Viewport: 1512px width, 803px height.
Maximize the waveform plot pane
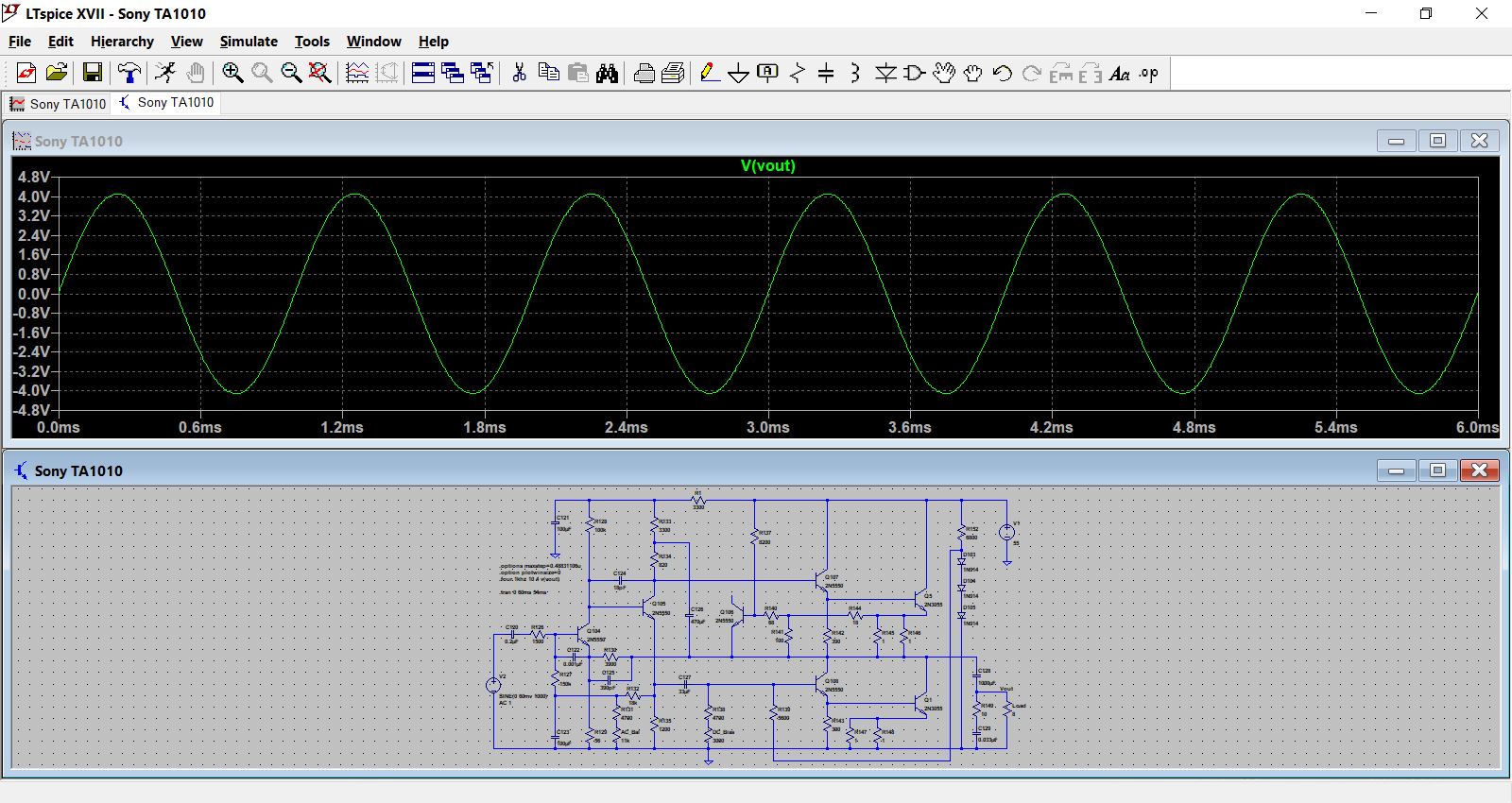(x=1437, y=141)
